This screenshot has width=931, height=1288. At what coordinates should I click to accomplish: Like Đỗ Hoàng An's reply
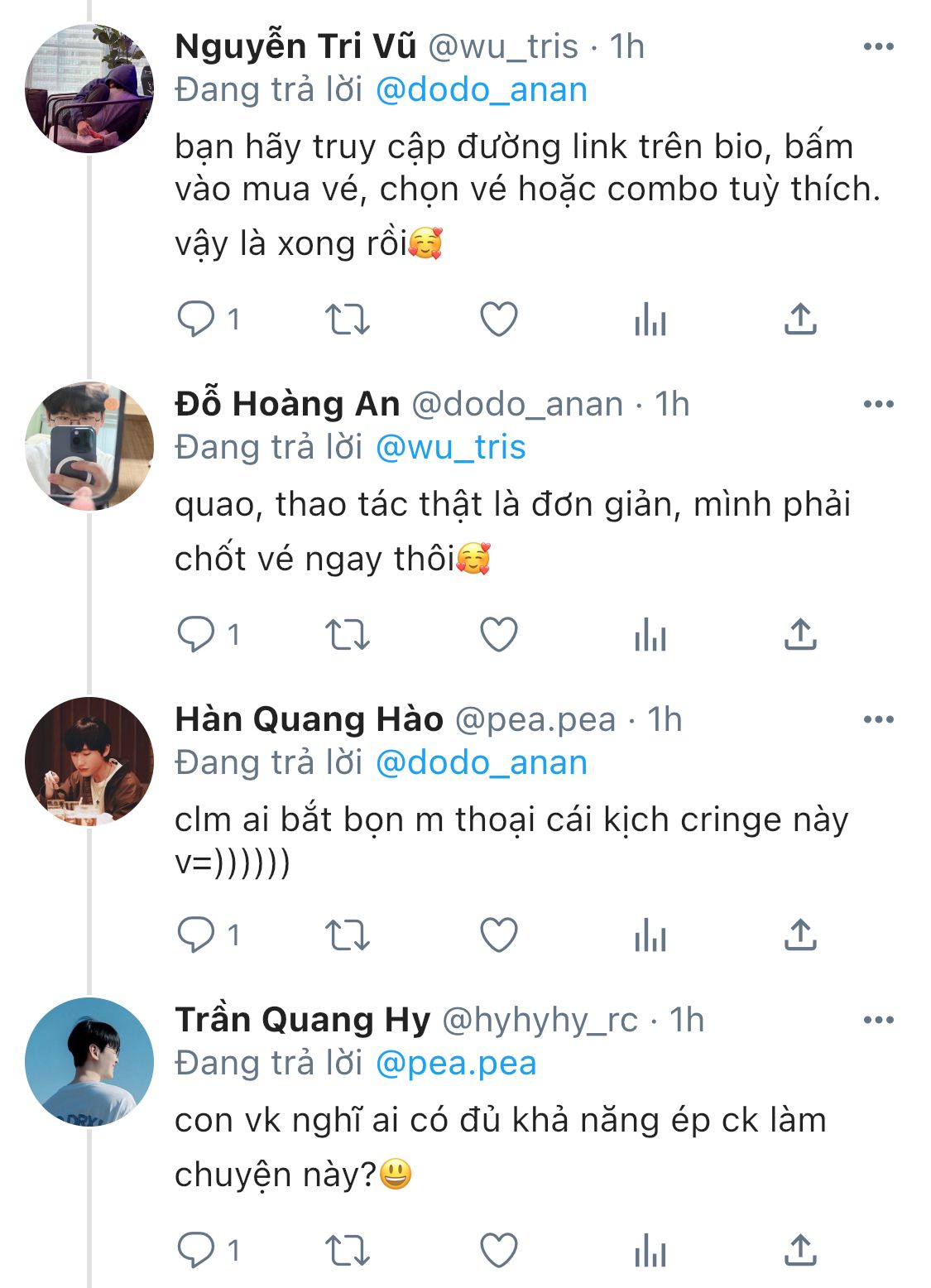(499, 635)
